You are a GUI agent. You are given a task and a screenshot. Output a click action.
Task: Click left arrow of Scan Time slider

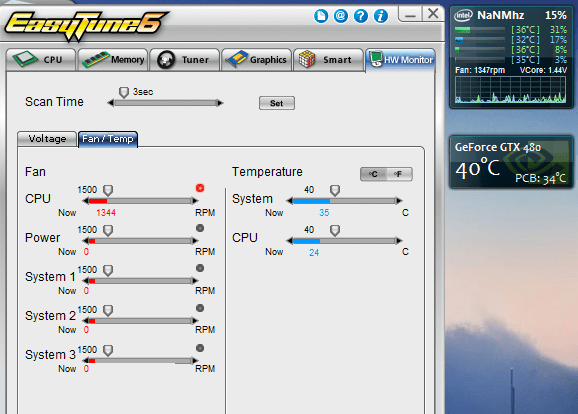click(110, 103)
